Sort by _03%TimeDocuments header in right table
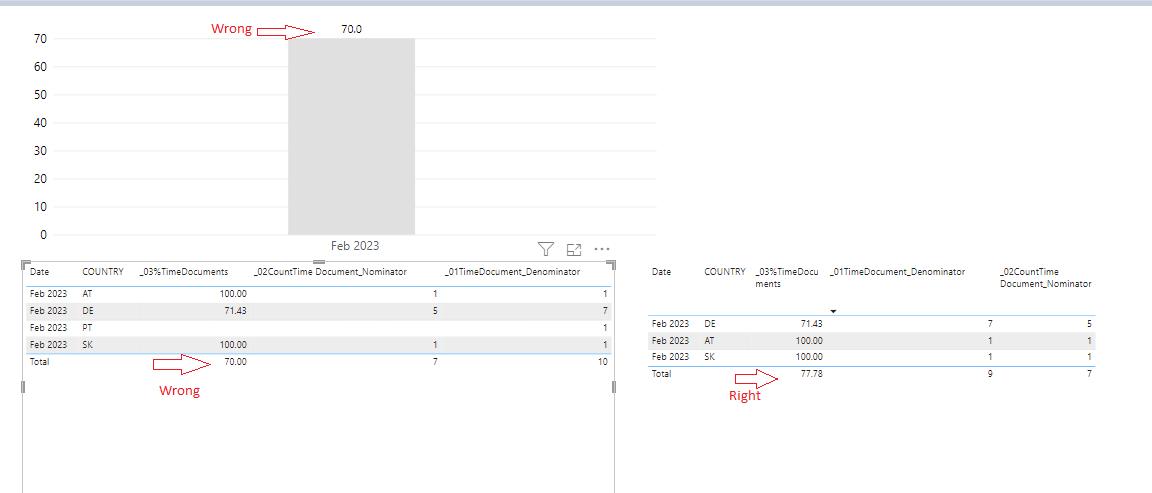Image resolution: width=1152 pixels, height=493 pixels. 786,278
